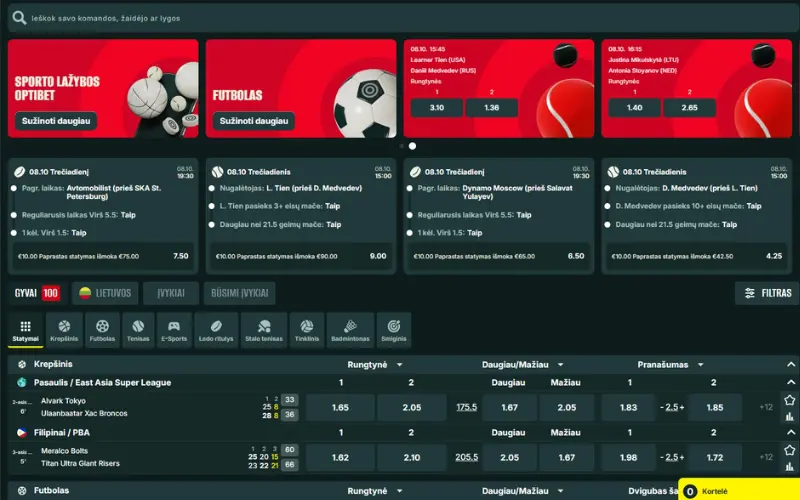Select the Krepšinis basketball icon

64,331
